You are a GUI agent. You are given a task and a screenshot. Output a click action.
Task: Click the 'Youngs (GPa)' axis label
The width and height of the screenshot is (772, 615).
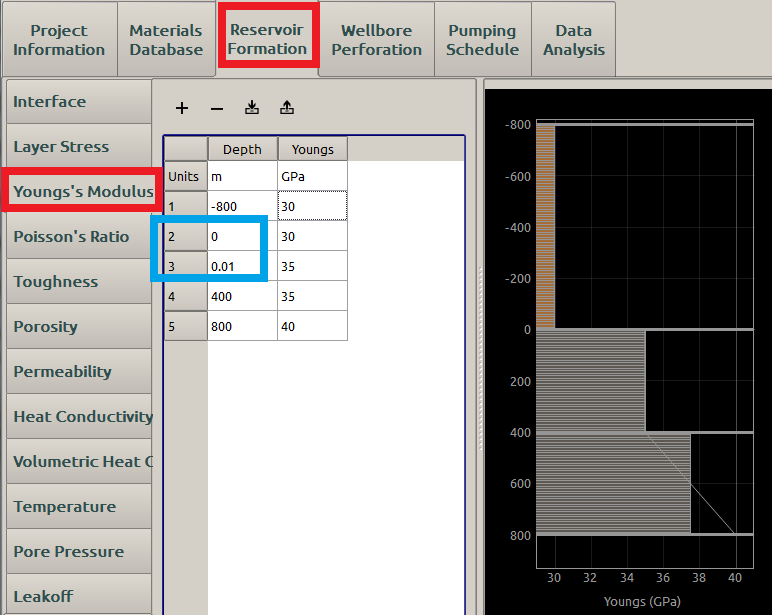coord(642,601)
